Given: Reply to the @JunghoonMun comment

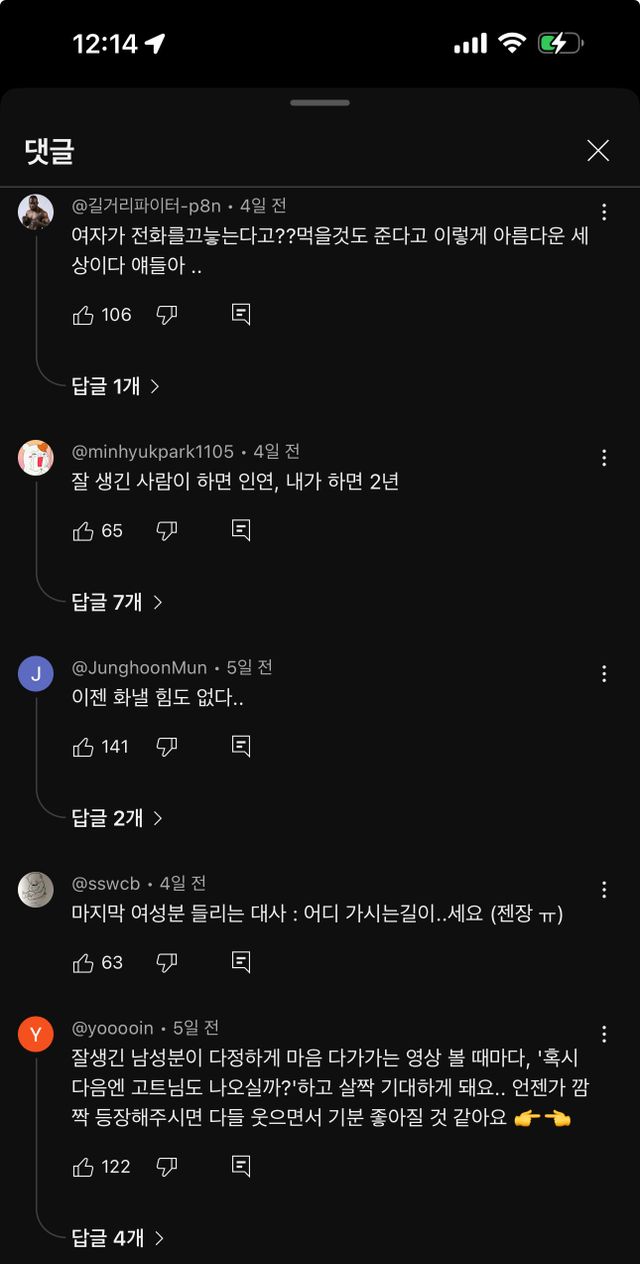Looking at the screenshot, I should click(241, 747).
